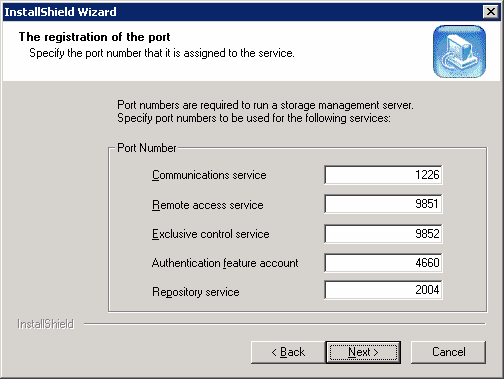Focus the Communications service port field

coord(383,175)
